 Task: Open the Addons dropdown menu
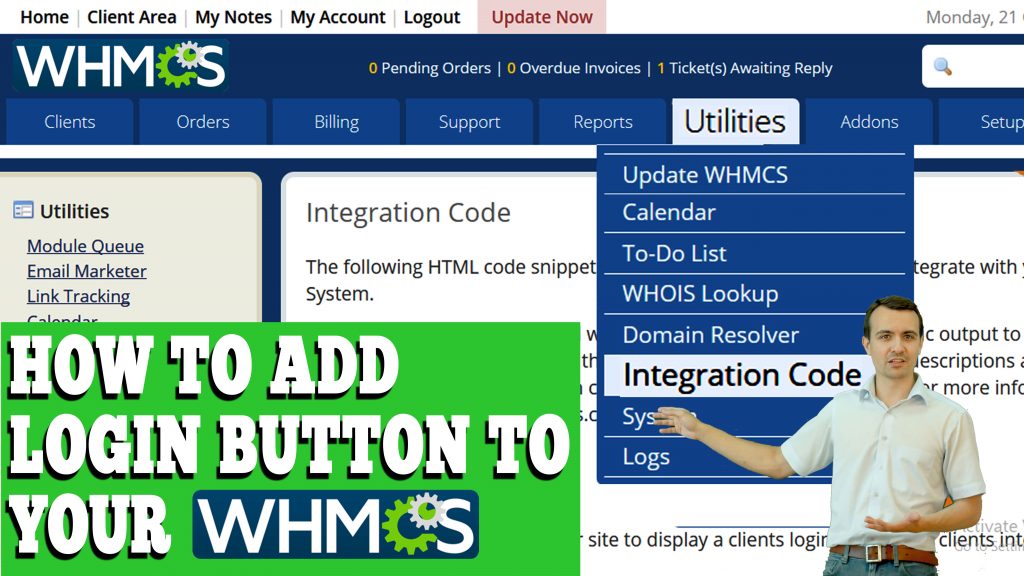[x=868, y=121]
